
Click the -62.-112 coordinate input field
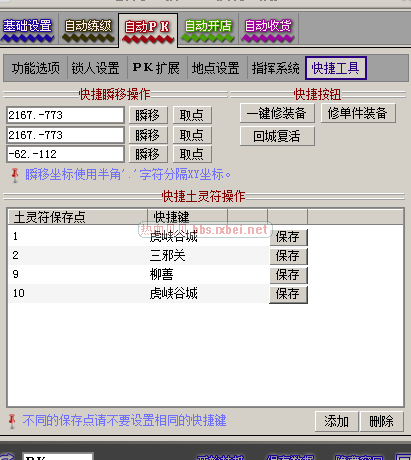(65, 154)
